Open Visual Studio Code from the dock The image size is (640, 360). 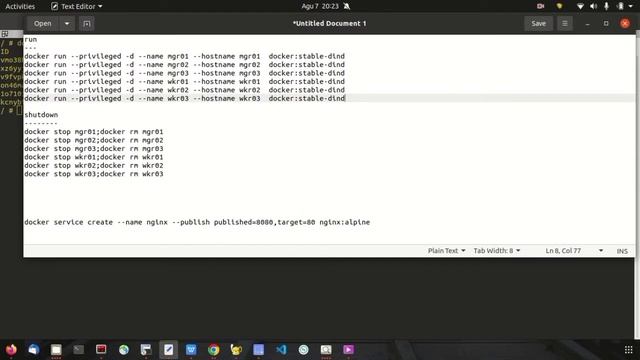click(281, 350)
